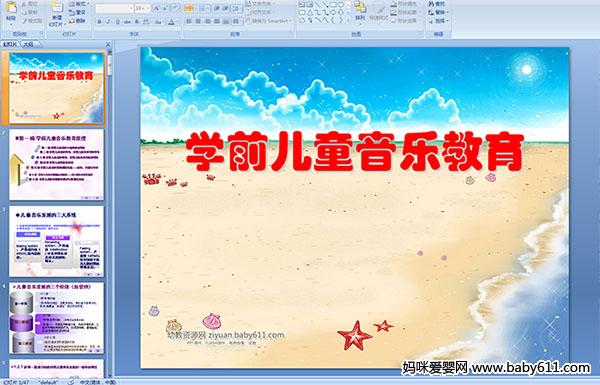This screenshot has width=600, height=385.
Task: Click the spell check icon in the status bar
Action: pyautogui.click(x=70, y=382)
